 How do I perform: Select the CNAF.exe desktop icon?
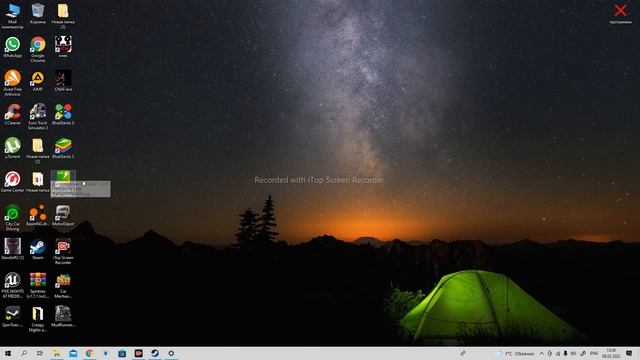[63, 80]
